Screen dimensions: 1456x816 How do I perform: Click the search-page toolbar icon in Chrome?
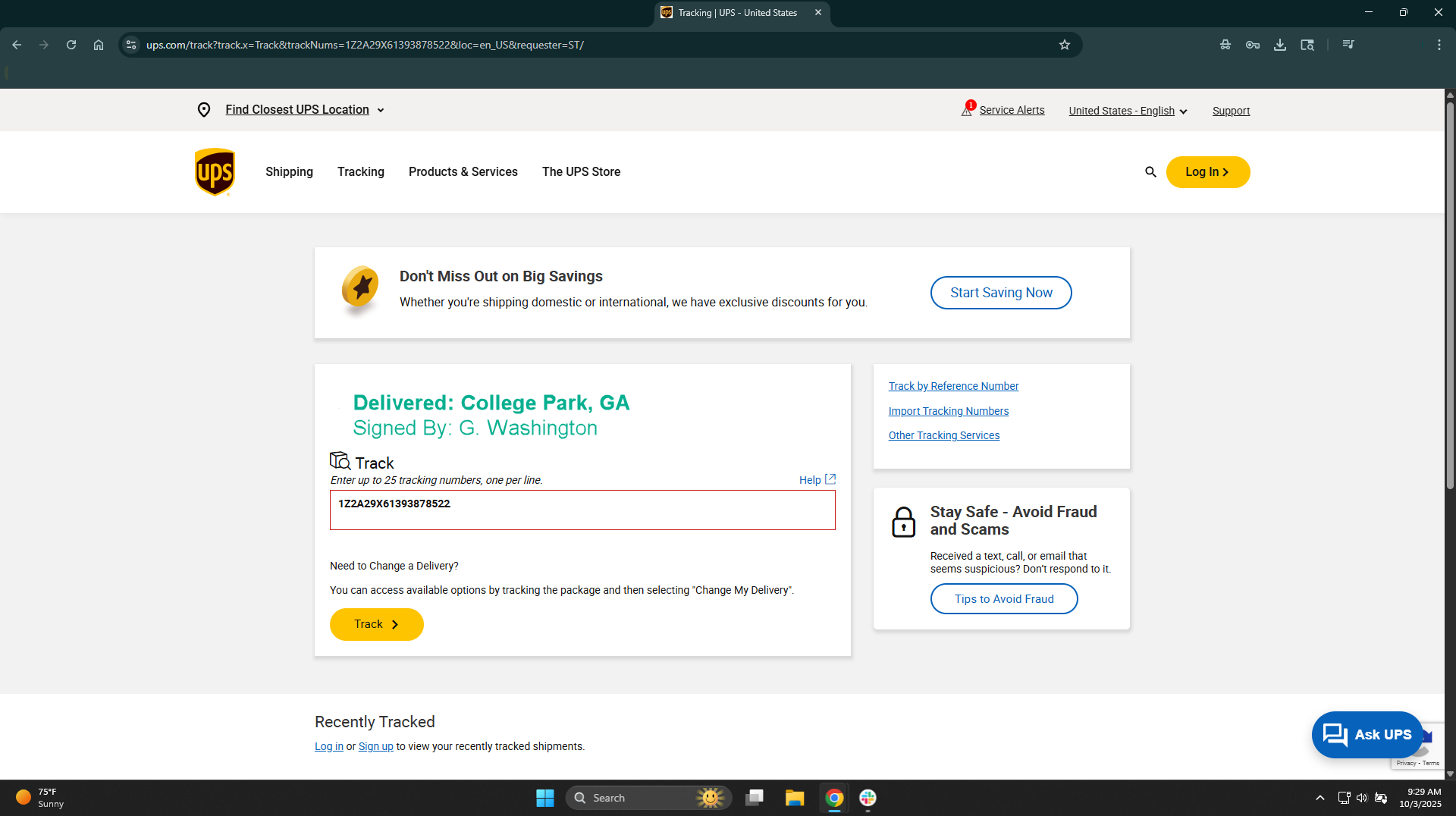[x=1307, y=45]
